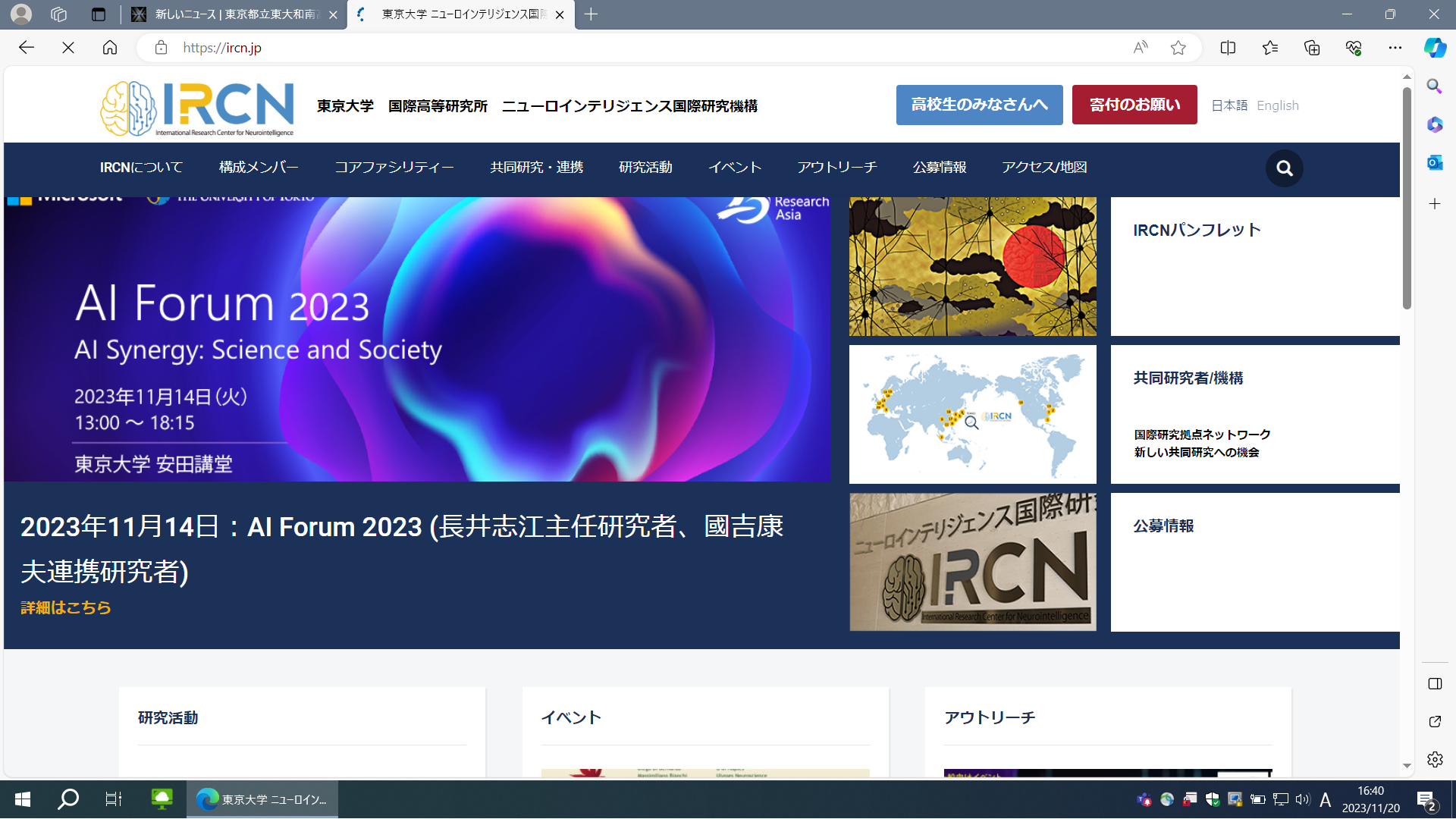Open the tab actions menu icon
Screen dimensions: 1456x819
[x=99, y=14]
